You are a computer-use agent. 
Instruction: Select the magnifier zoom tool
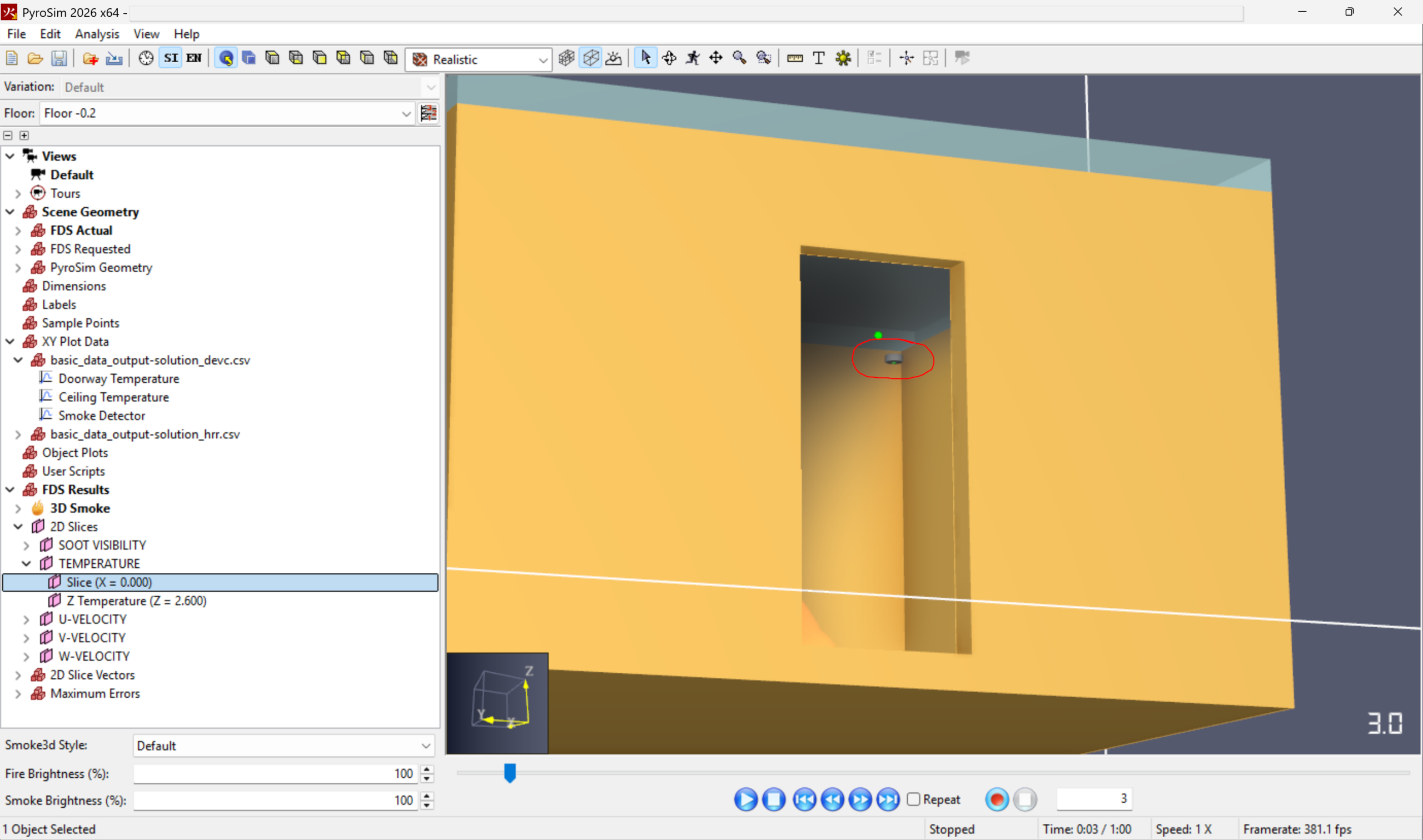pyautogui.click(x=739, y=58)
